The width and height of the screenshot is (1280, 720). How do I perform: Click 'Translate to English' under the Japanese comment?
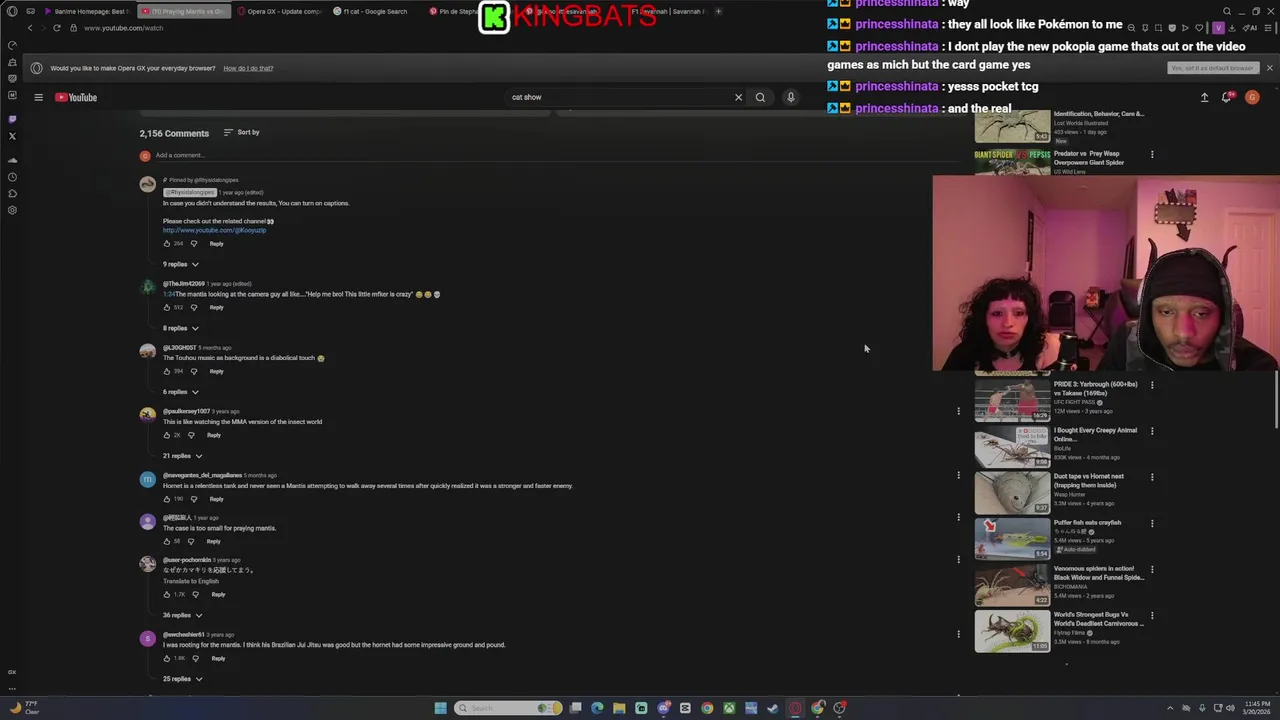[x=190, y=581]
